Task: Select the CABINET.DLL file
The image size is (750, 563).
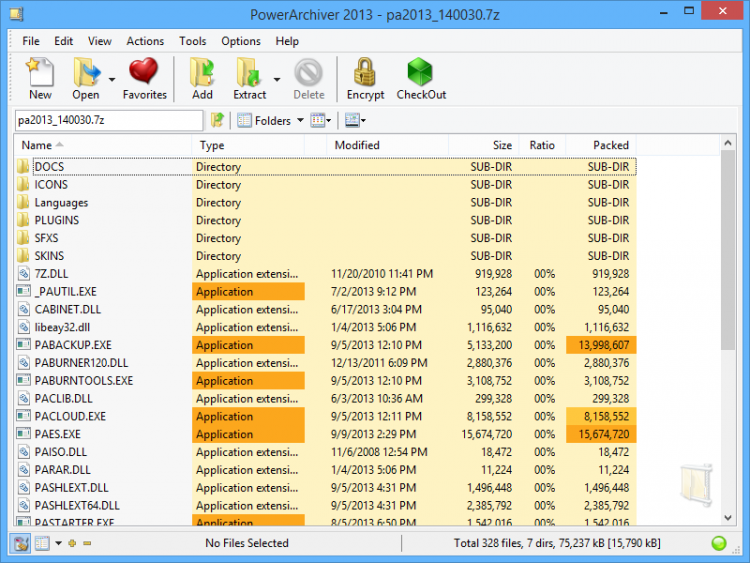Action: coord(325,309)
